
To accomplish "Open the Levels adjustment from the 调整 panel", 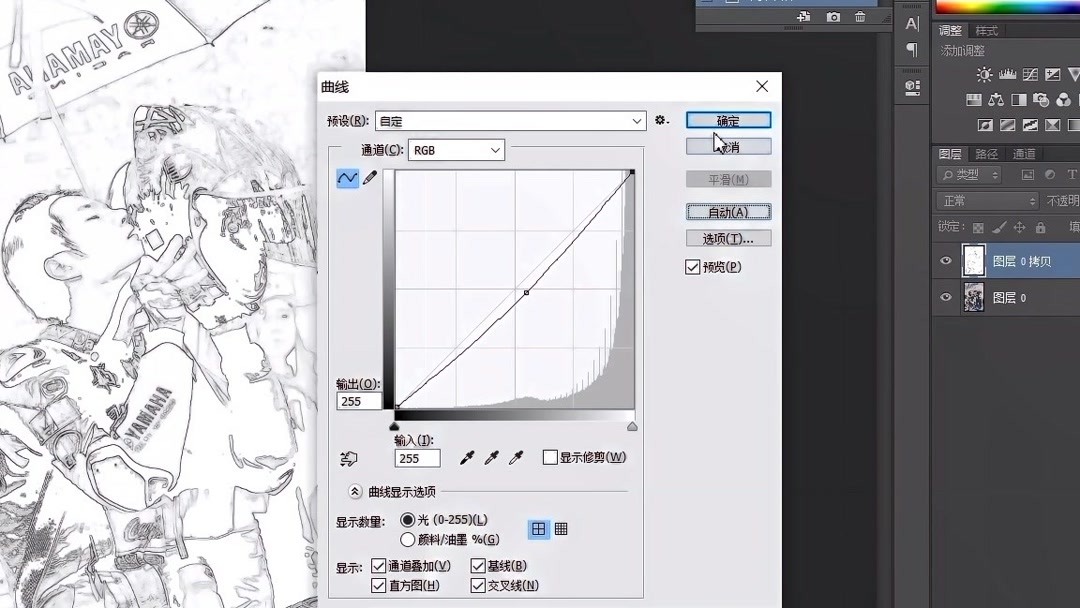I will (1007, 74).
